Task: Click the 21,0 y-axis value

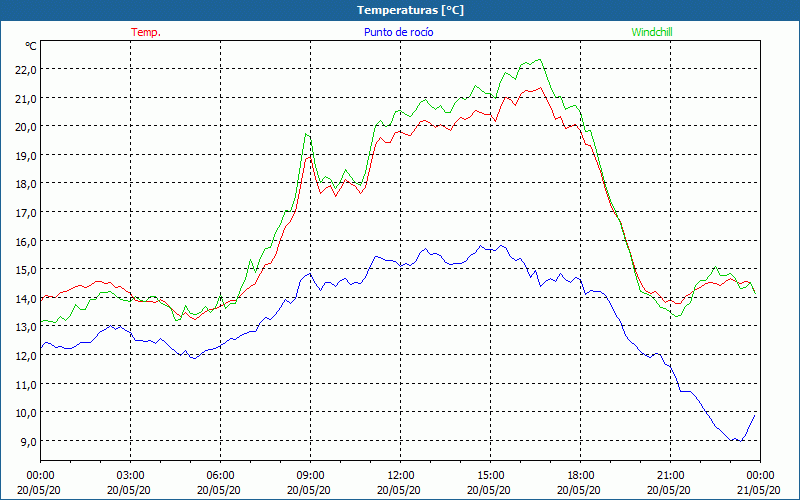Action: coord(26,98)
